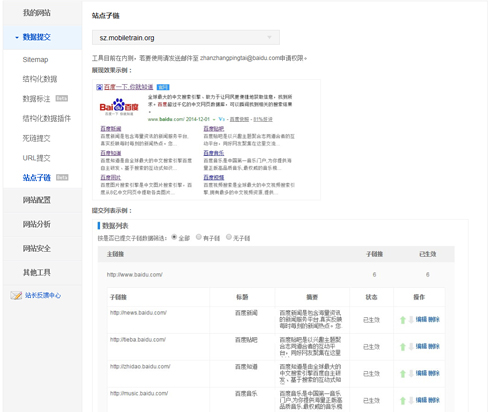Click the 站长反馈中心 notepad icon
This screenshot has width=490, height=412.
tap(16, 295)
